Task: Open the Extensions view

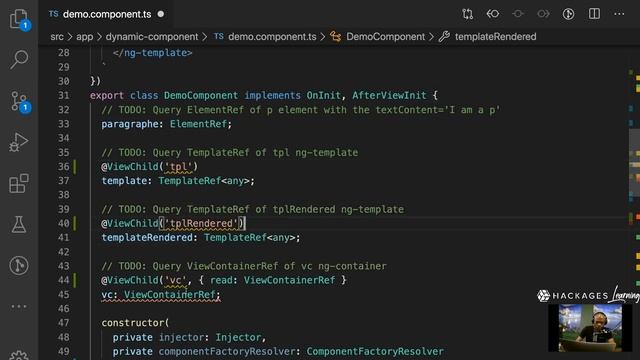Action: [x=19, y=183]
